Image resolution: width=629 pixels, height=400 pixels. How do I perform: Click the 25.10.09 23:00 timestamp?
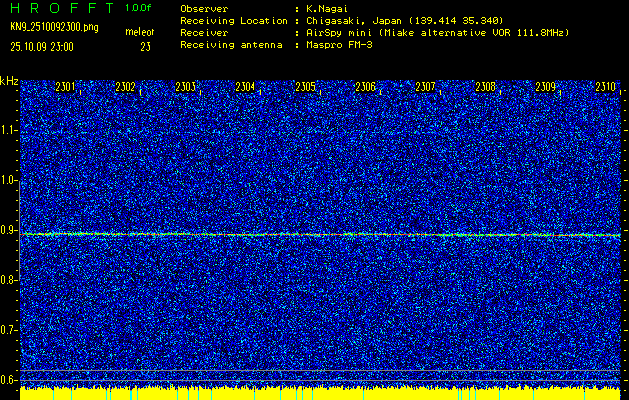[x=50, y=46]
